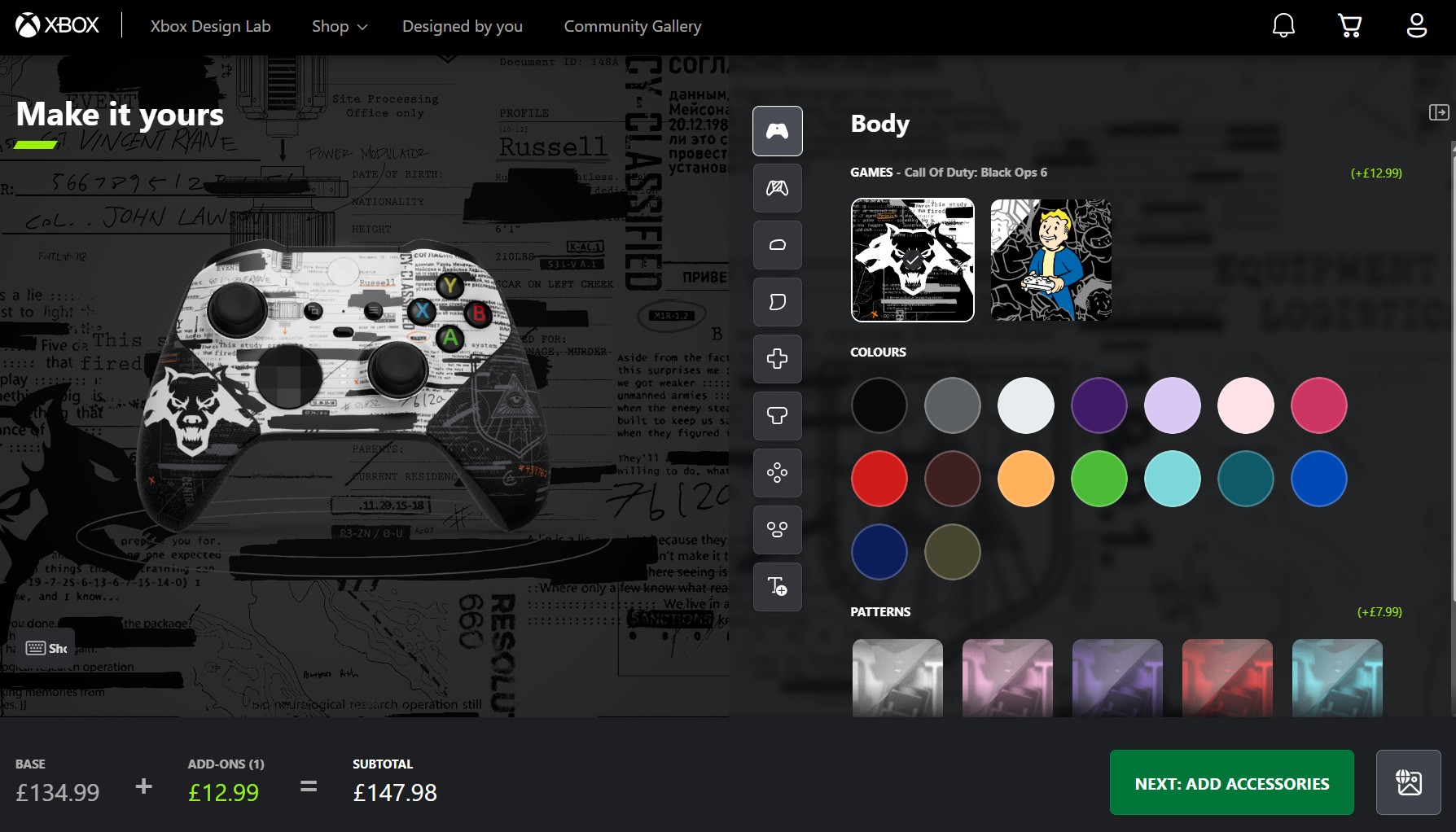
Task: Choose the light lavender body colour
Action: (1173, 405)
